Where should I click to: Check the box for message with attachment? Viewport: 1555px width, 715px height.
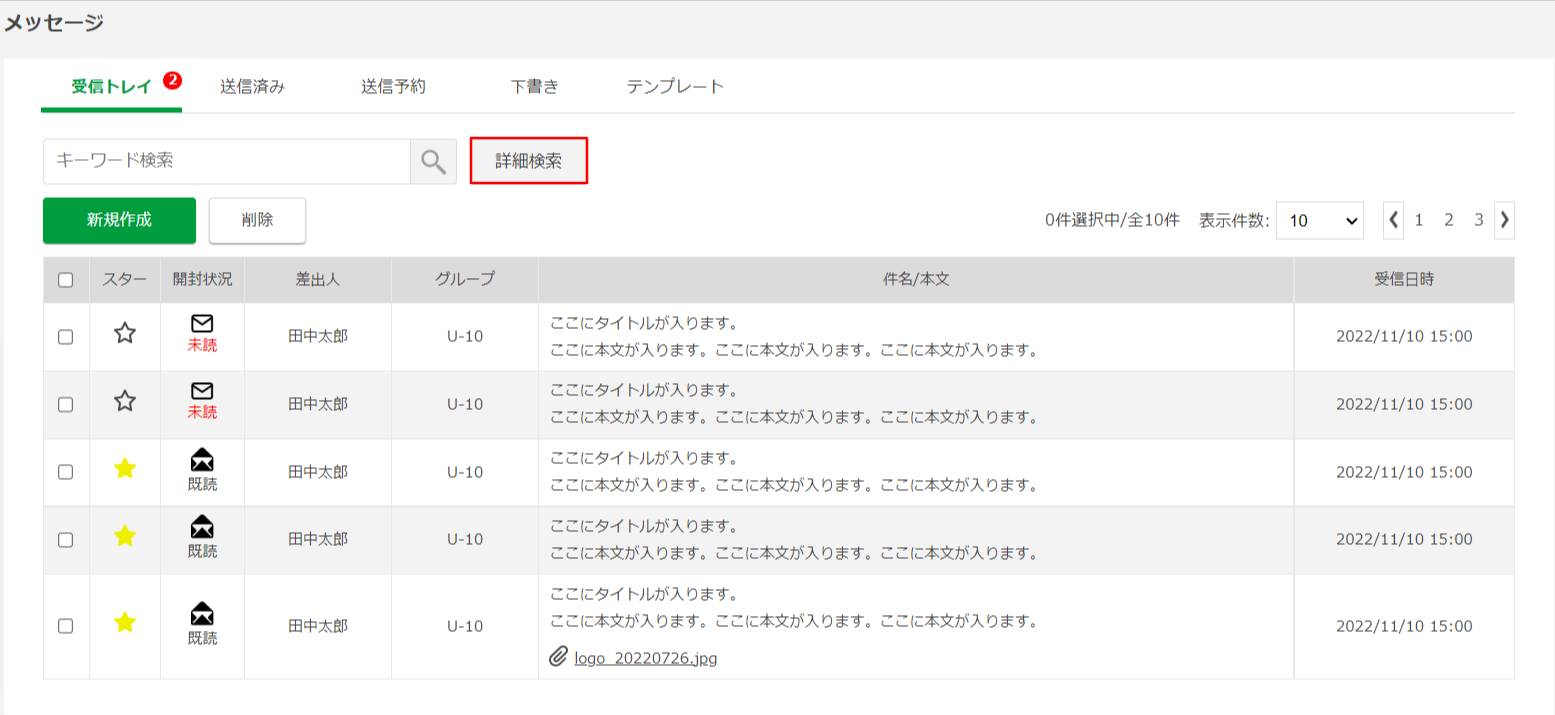click(66, 626)
